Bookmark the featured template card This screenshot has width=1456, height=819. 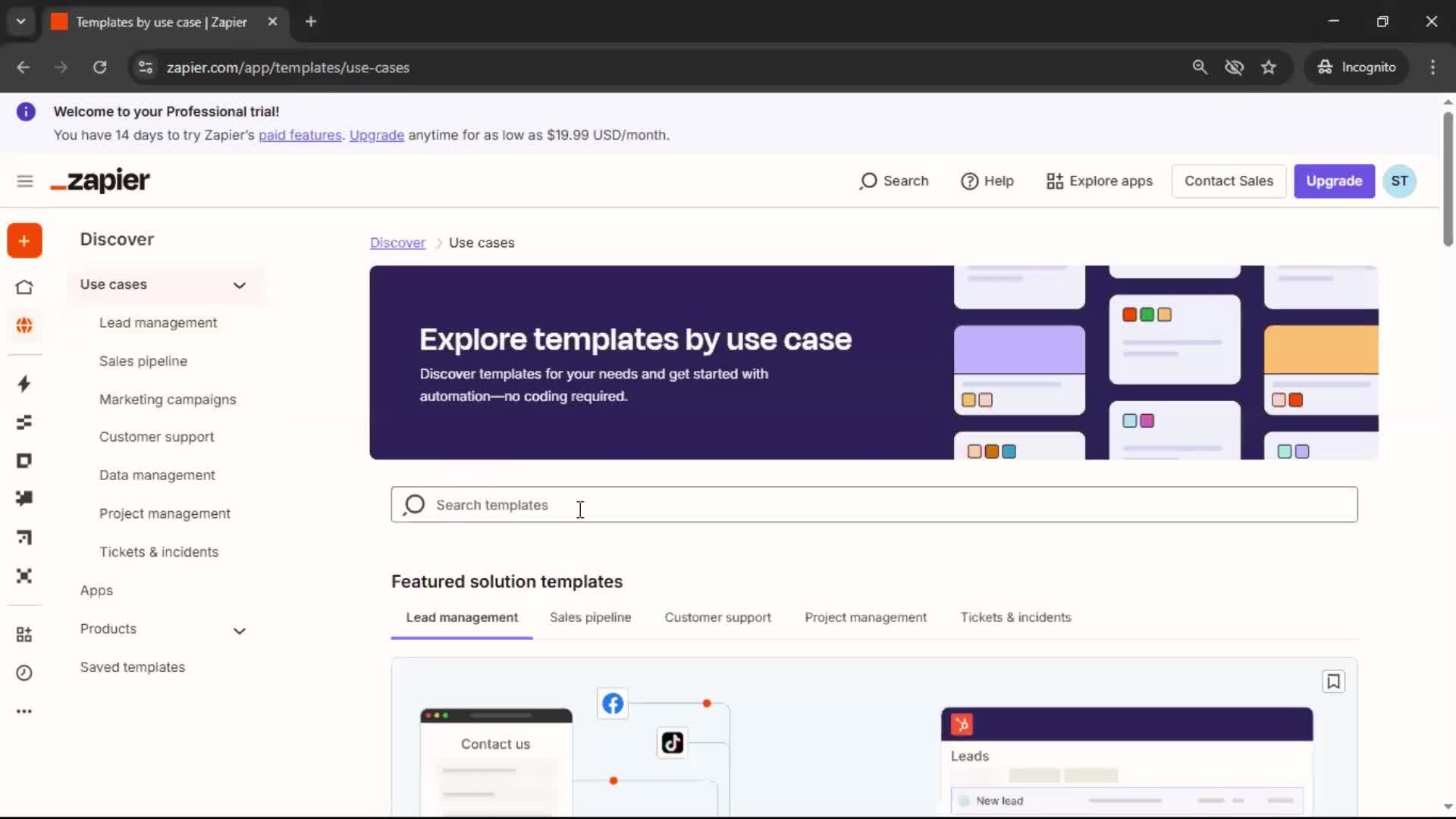pos(1333,682)
